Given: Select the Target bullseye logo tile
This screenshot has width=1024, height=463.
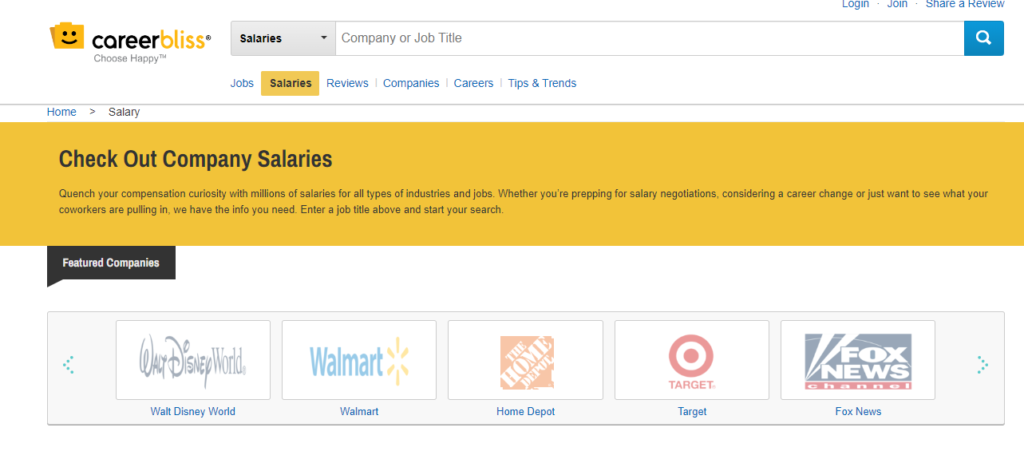Looking at the screenshot, I should (692, 360).
